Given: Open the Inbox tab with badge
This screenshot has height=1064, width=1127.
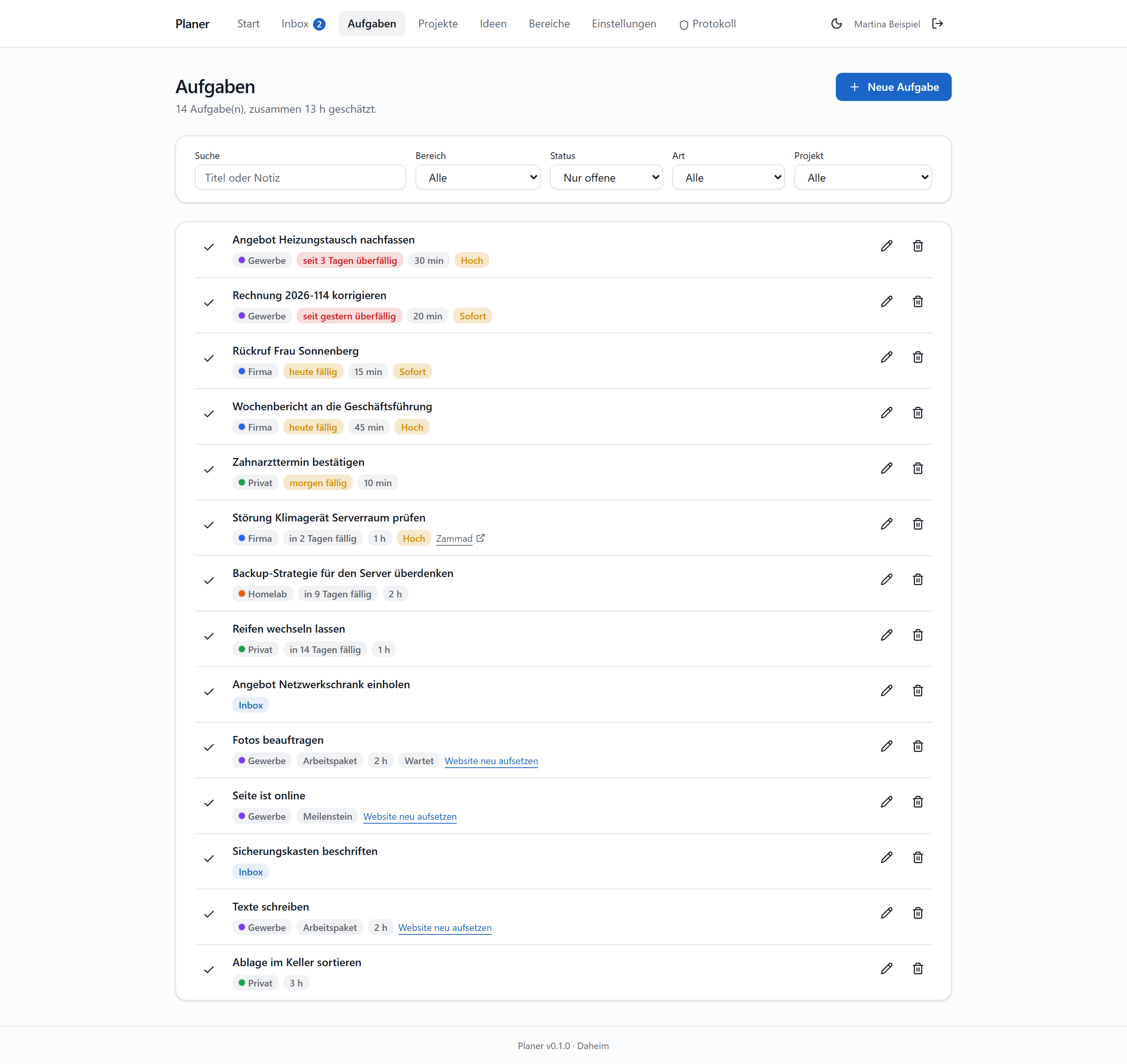Looking at the screenshot, I should pyautogui.click(x=303, y=24).
